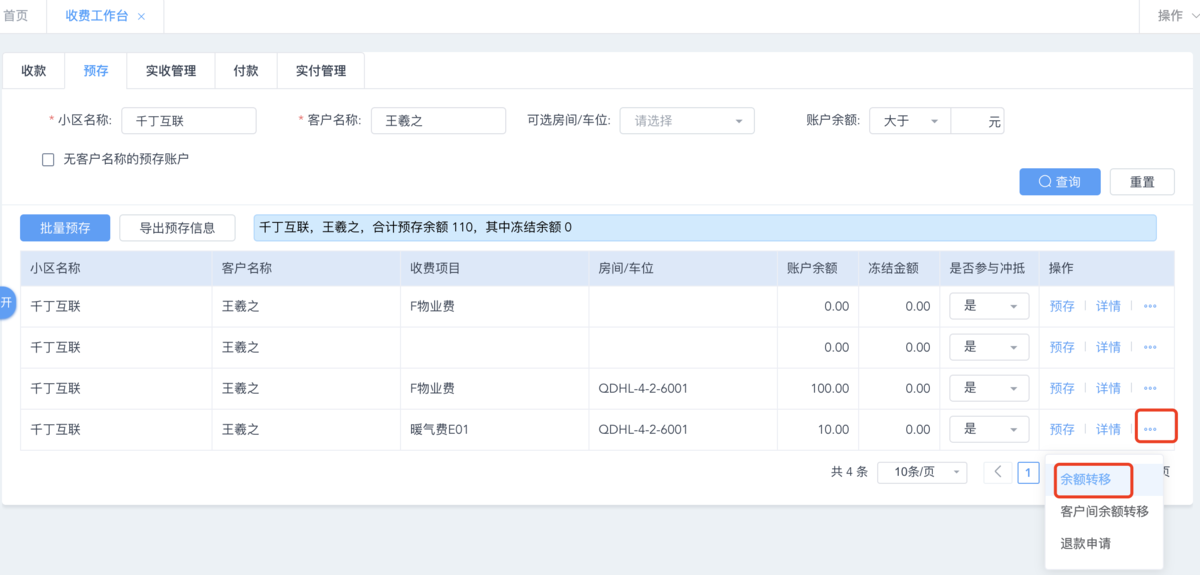Open 是否参与冲抵 dropdown in F物业费 100.00 row

(989, 388)
